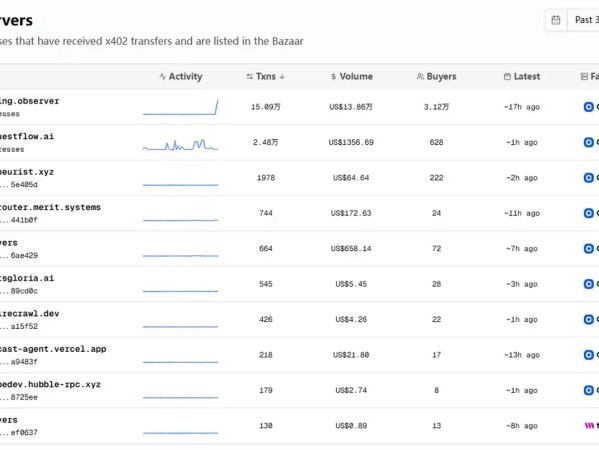Open the sgloria.ai server row
The image size is (599, 450).
(x=300, y=284)
